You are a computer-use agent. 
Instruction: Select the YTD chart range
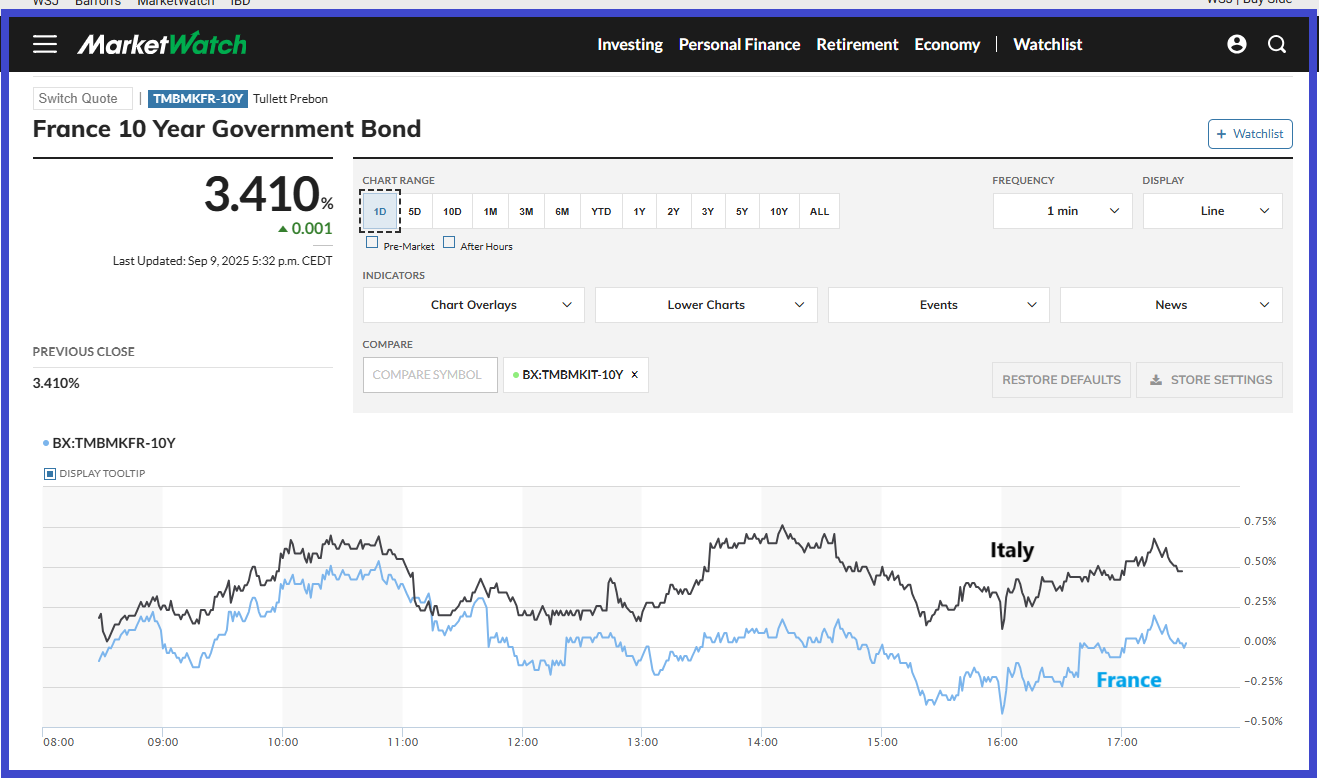pyautogui.click(x=601, y=211)
